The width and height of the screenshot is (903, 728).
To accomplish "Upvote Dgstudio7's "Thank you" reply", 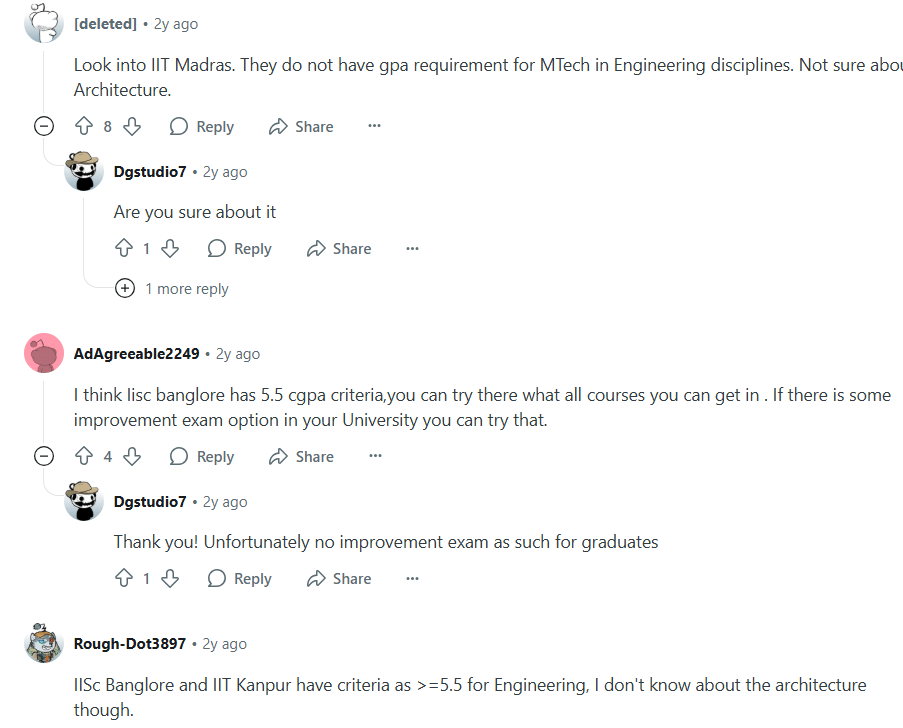I will point(124,579).
